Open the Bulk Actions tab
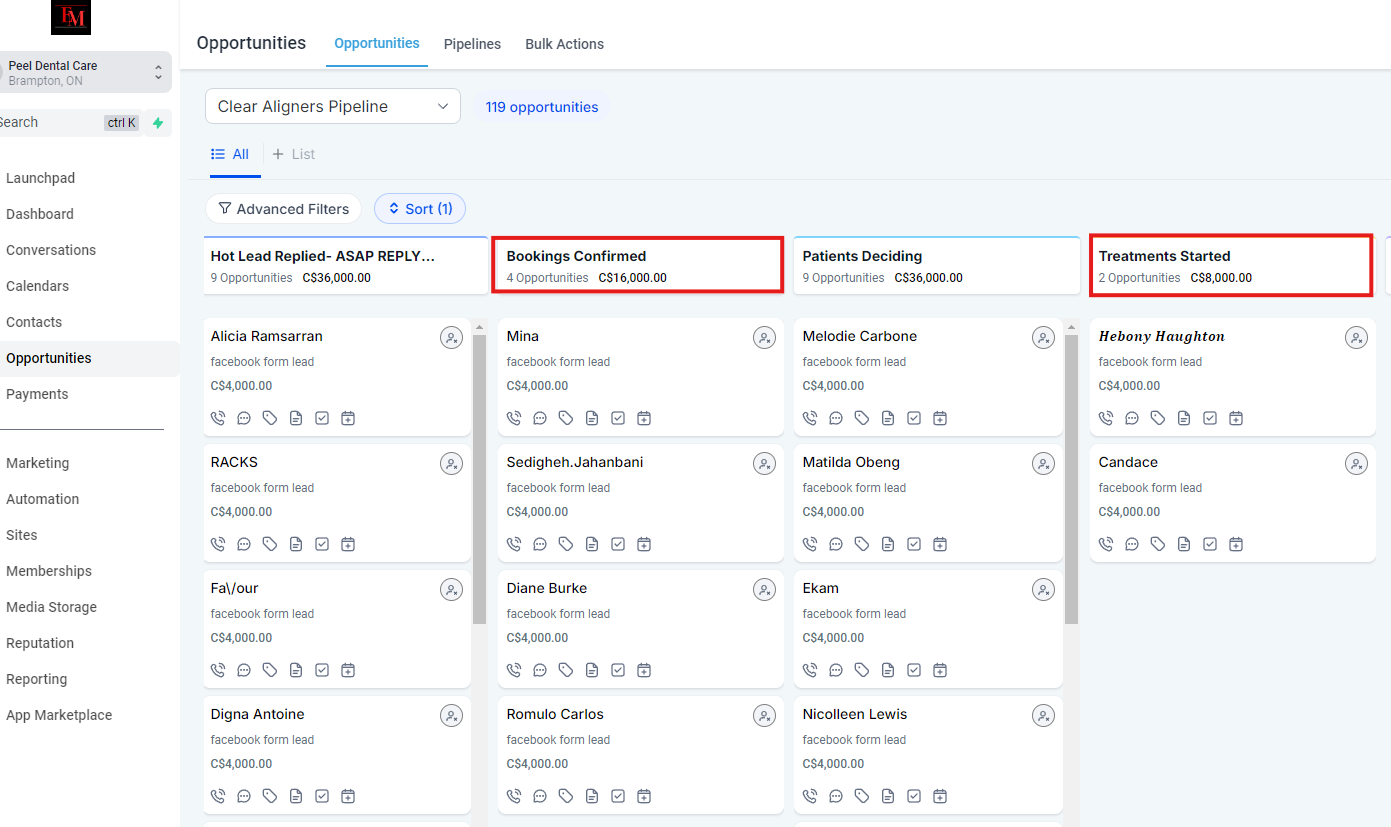Screen dimensions: 1391x827 pyautogui.click(x=564, y=44)
